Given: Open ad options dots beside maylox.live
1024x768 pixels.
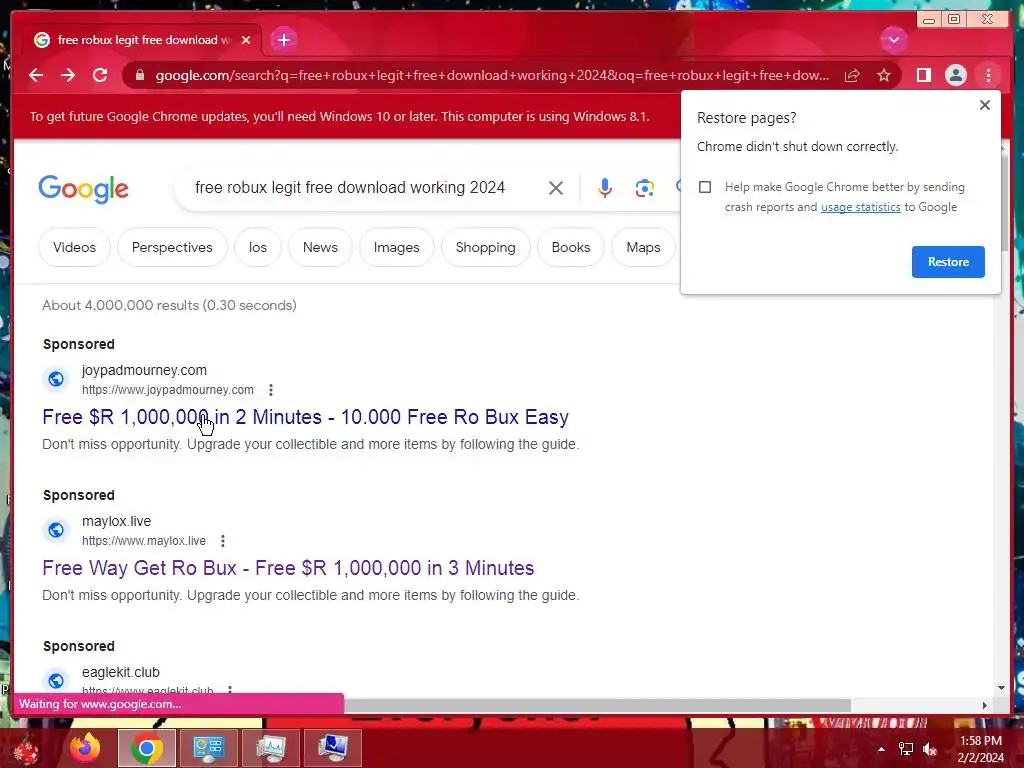Looking at the screenshot, I should coord(223,541).
